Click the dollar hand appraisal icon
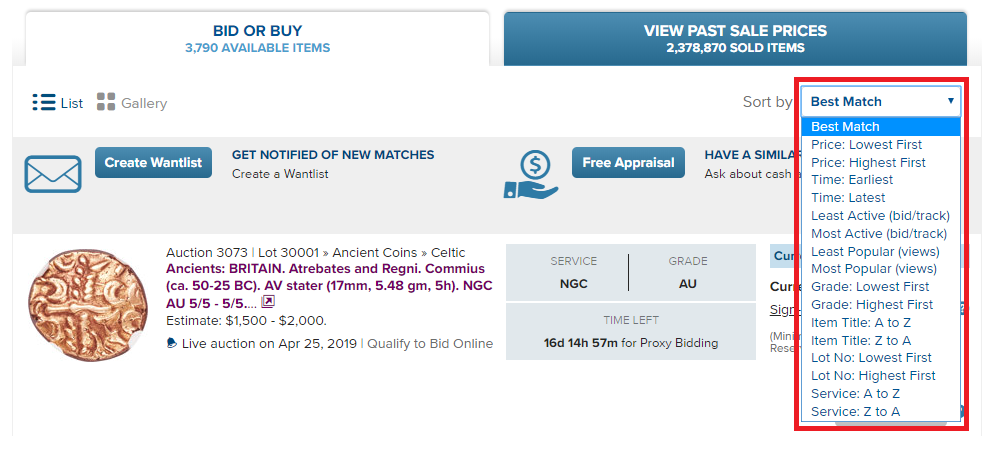This screenshot has height=460, width=1000. (x=531, y=175)
